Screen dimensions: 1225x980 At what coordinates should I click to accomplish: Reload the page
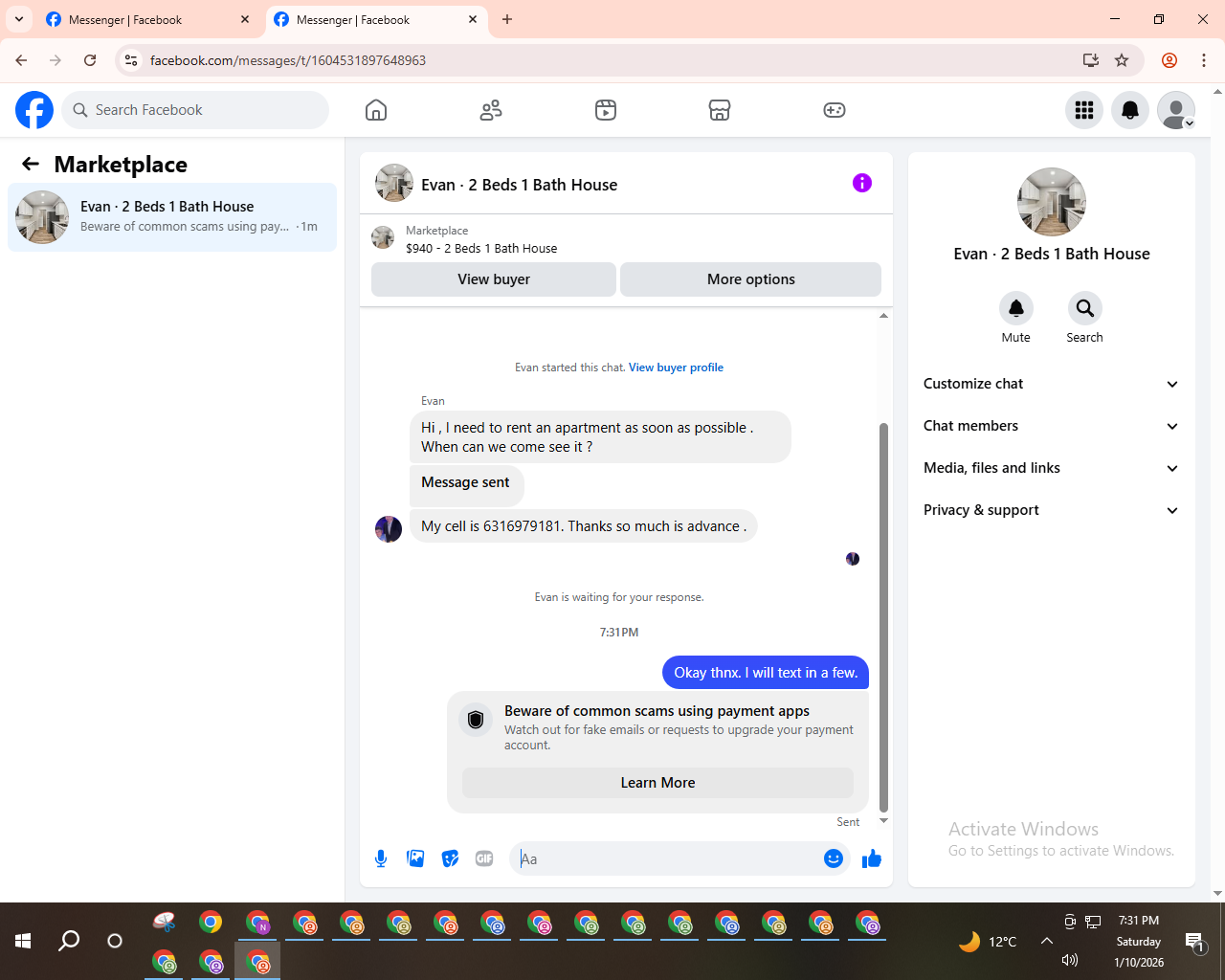[x=90, y=60]
